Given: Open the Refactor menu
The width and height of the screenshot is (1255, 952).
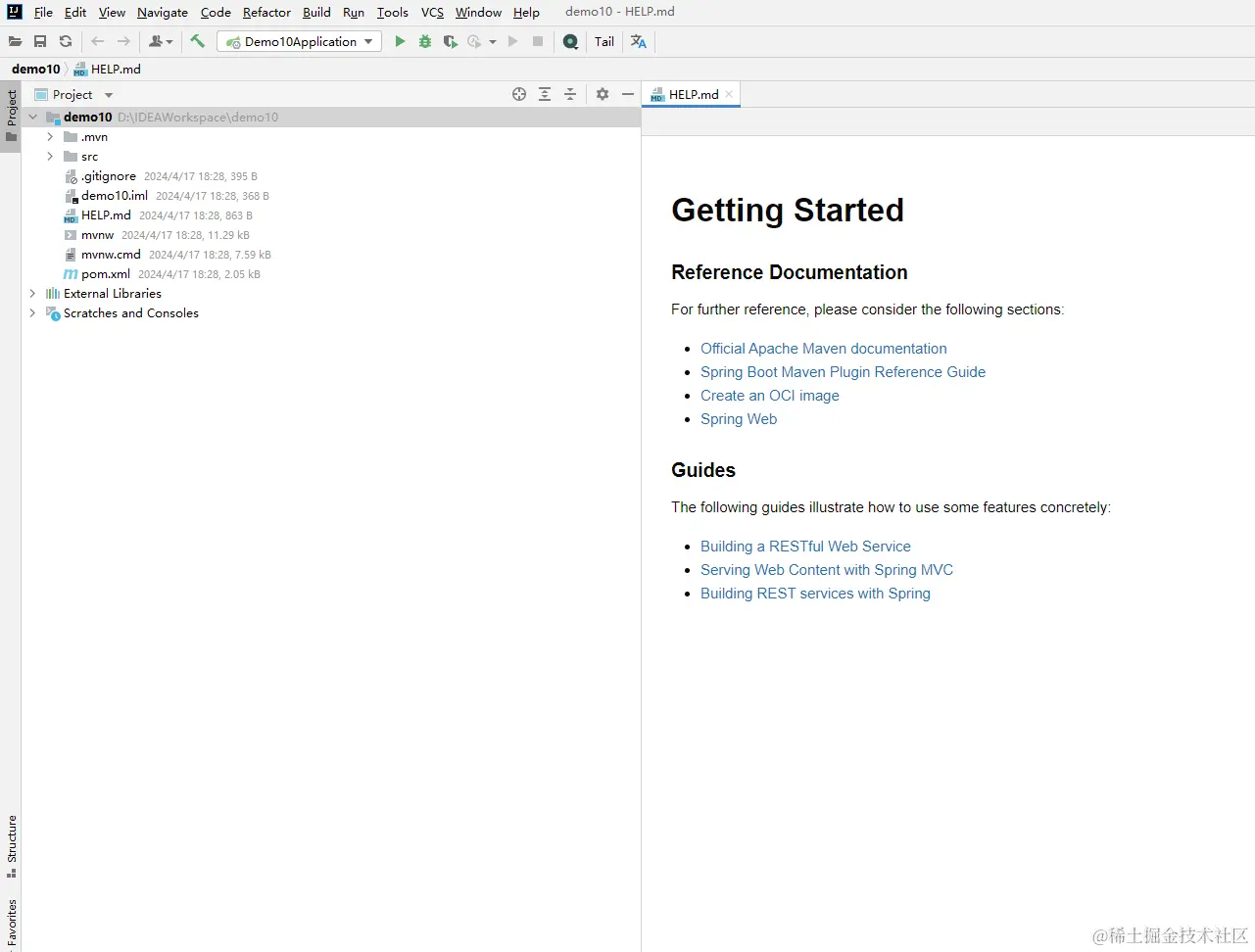Looking at the screenshot, I should pyautogui.click(x=266, y=13).
